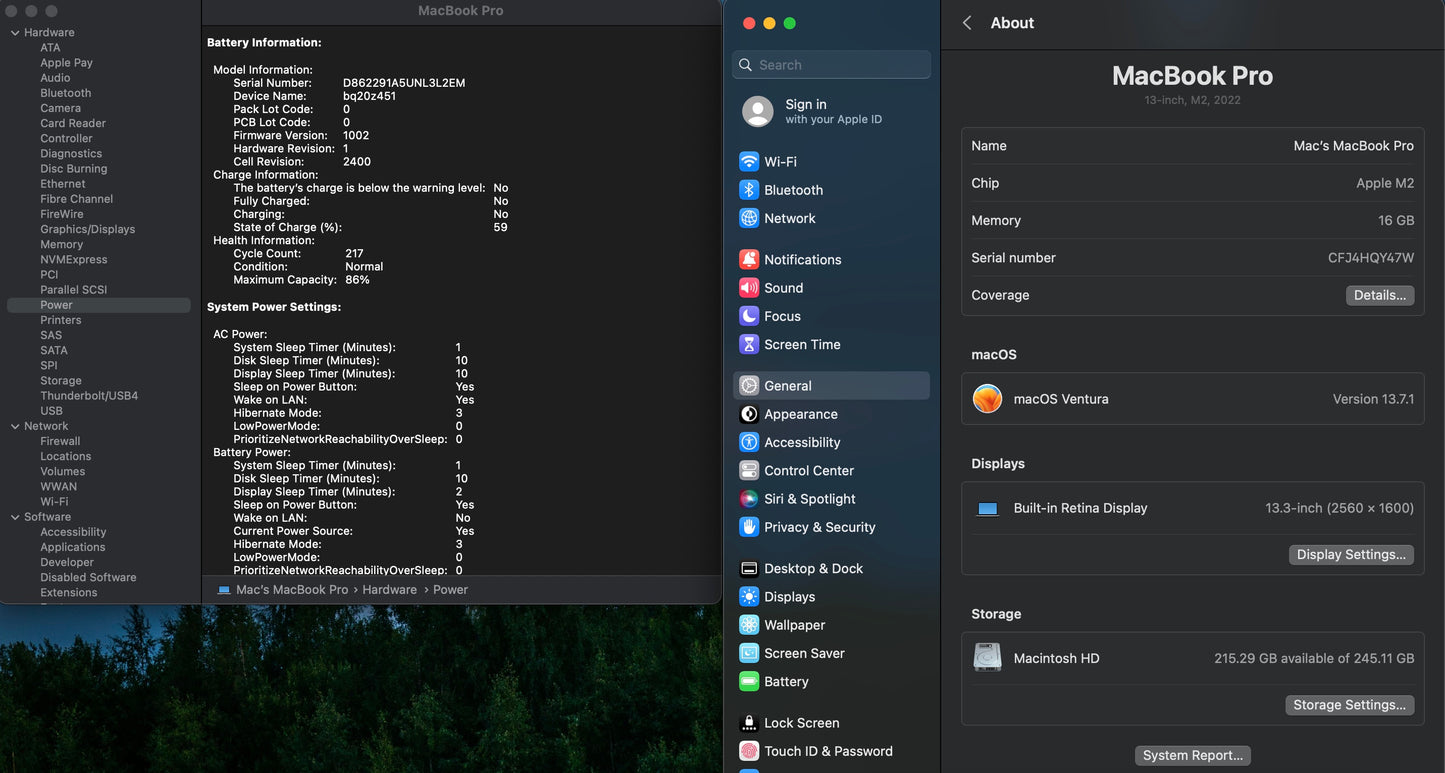Select USB in Hardware list
Image resolution: width=1445 pixels, height=773 pixels.
pos(51,411)
